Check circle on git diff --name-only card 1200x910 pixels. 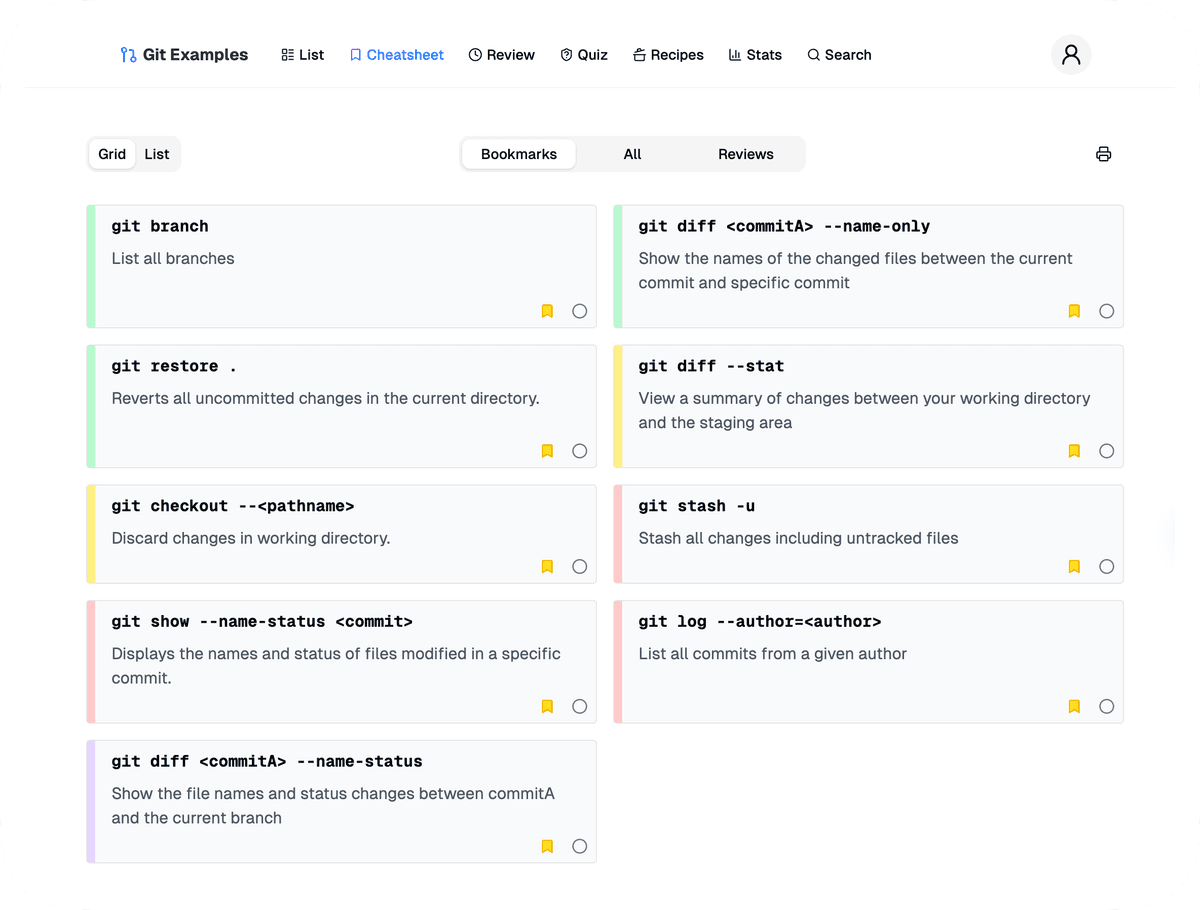pos(1106,311)
